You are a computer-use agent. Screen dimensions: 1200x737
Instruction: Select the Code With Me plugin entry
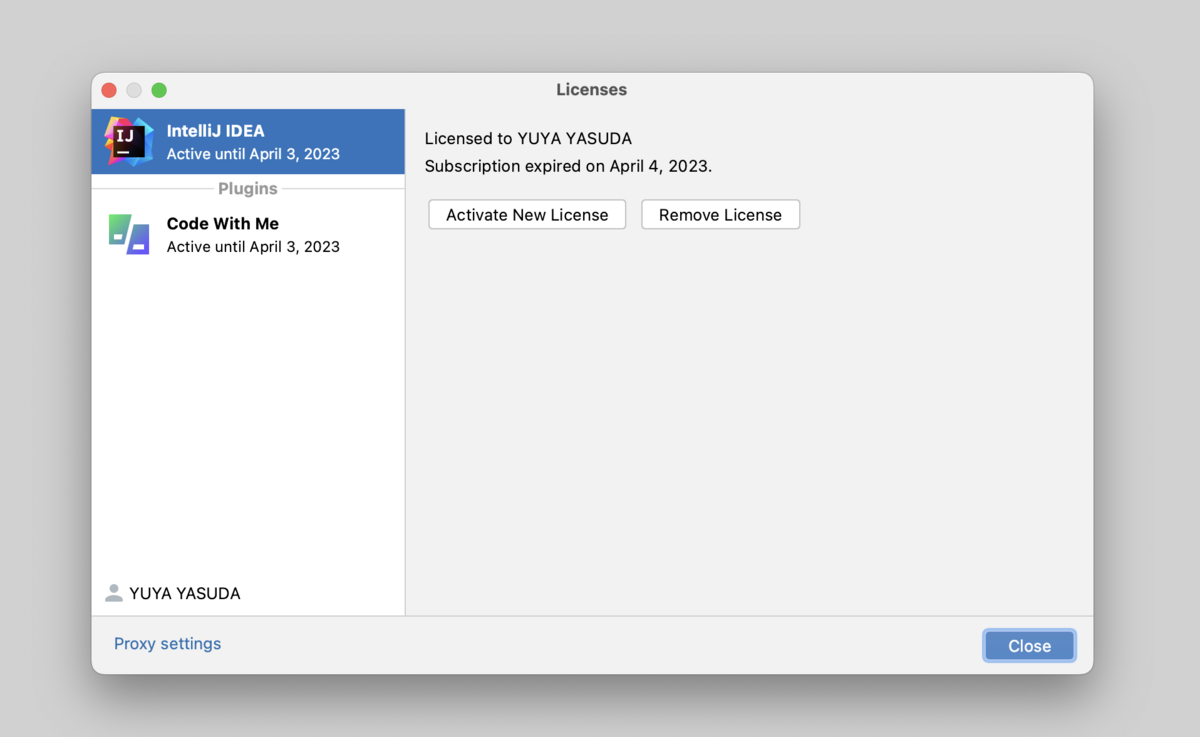click(248, 234)
